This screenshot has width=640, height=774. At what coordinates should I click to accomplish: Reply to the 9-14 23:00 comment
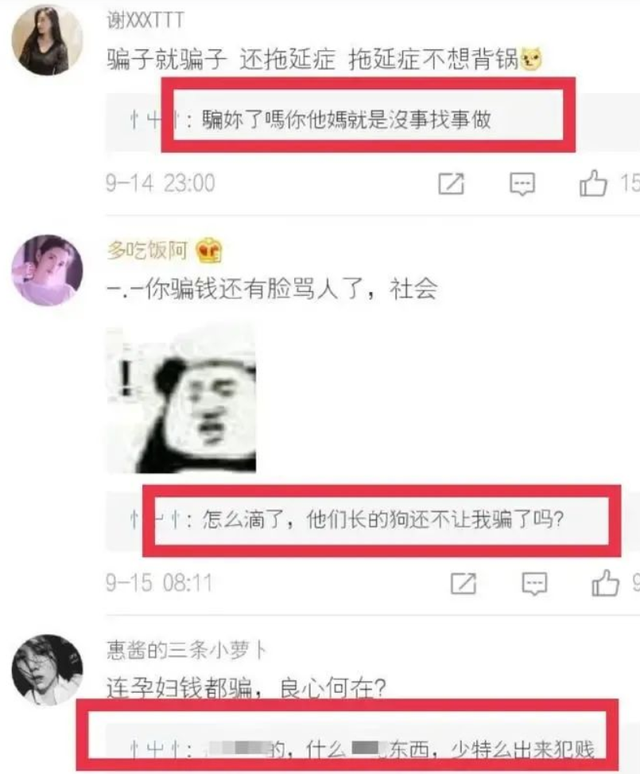tap(522, 184)
